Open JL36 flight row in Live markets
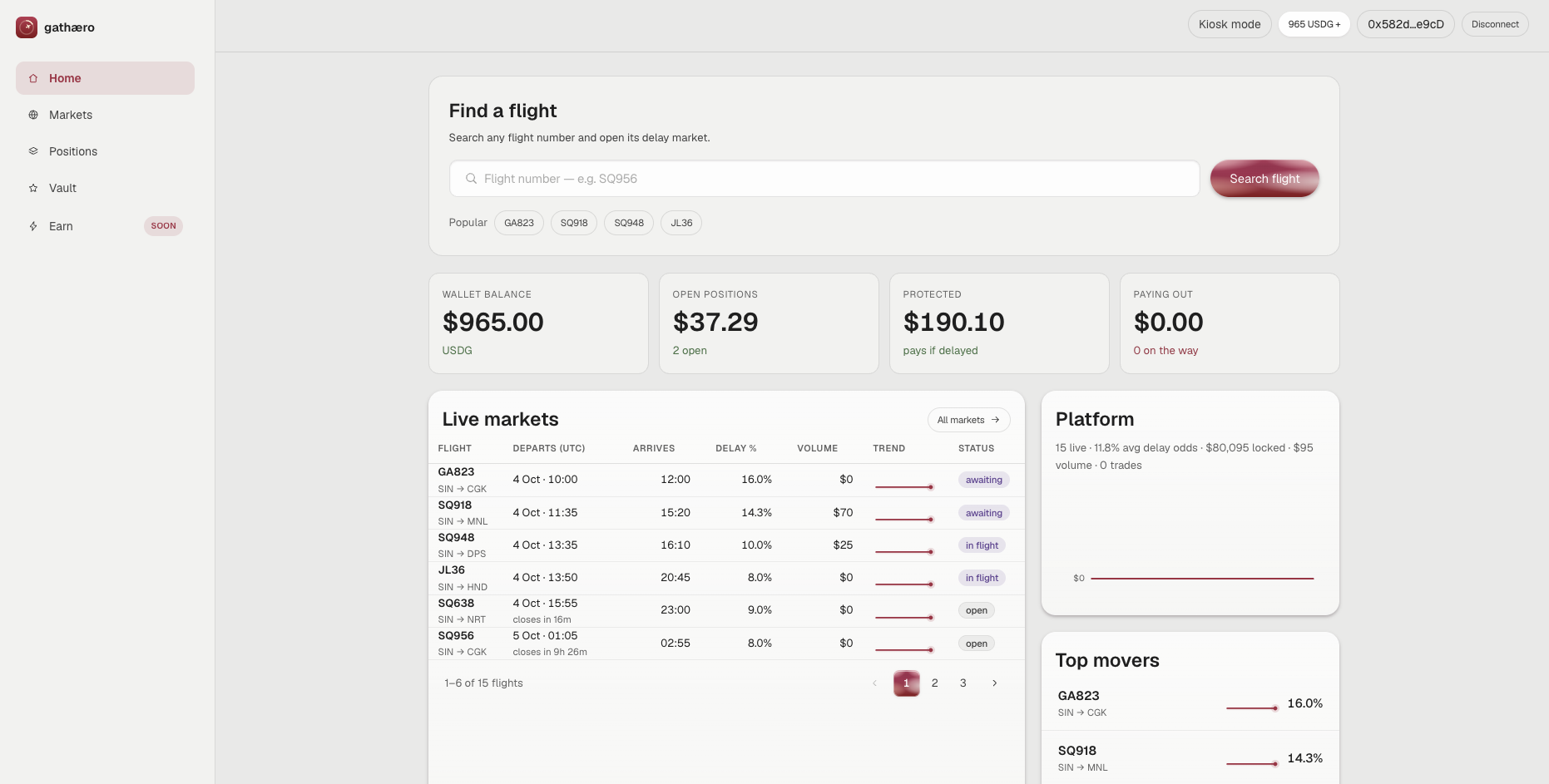 pos(726,578)
